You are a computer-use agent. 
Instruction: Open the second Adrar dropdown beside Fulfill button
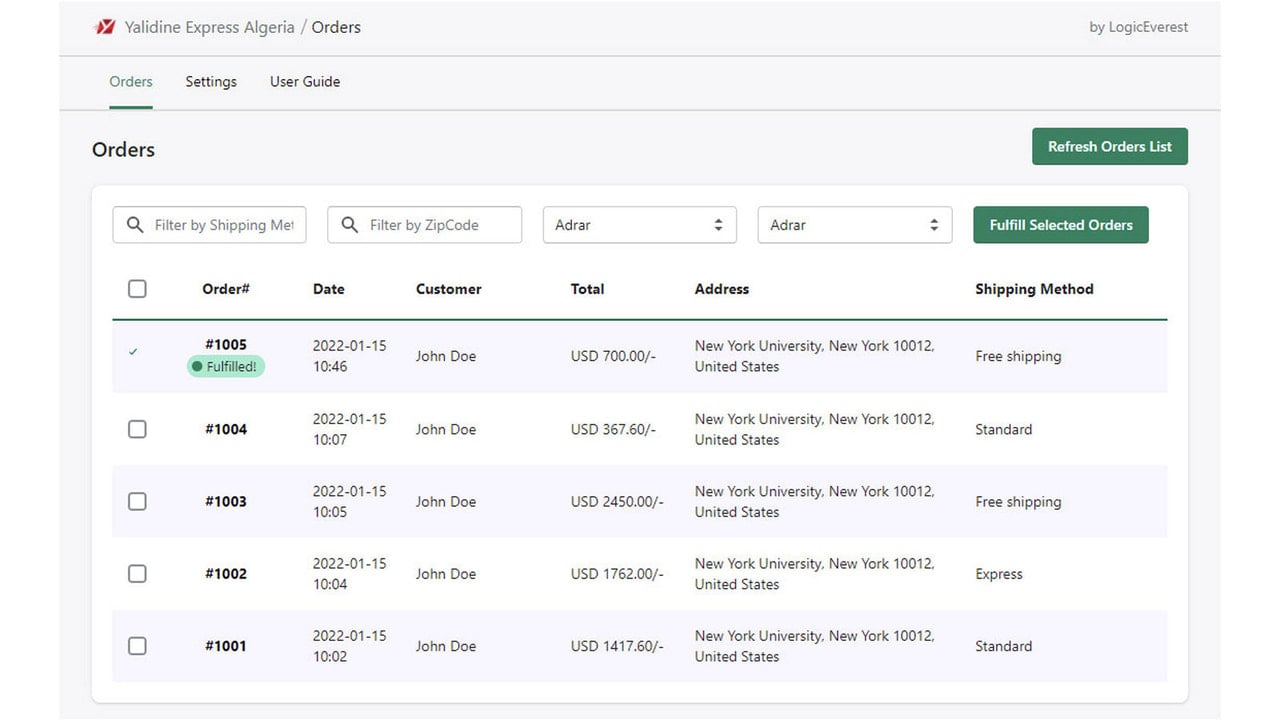point(855,225)
